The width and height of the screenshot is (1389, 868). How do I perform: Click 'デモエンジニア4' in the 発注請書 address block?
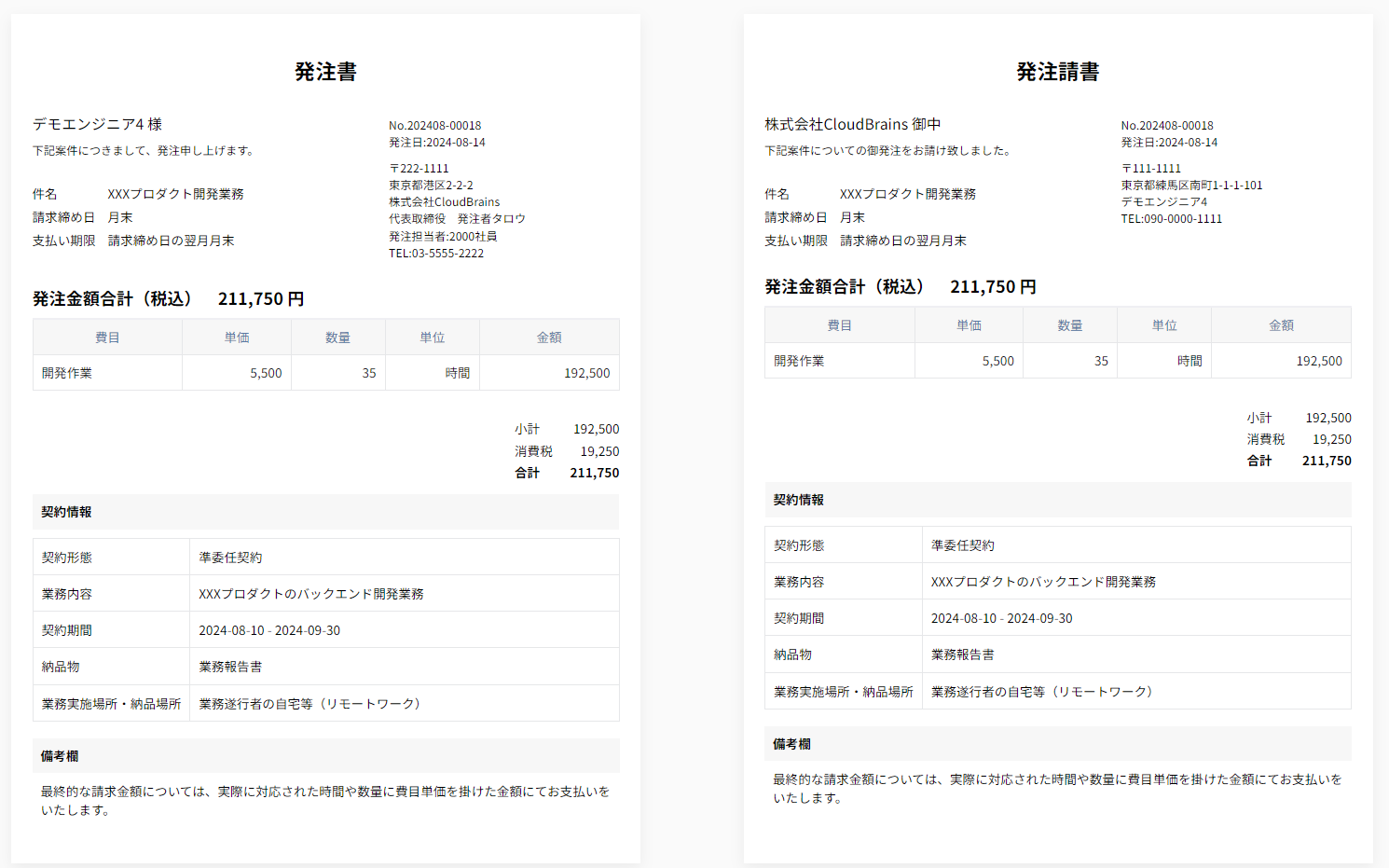point(1164,202)
